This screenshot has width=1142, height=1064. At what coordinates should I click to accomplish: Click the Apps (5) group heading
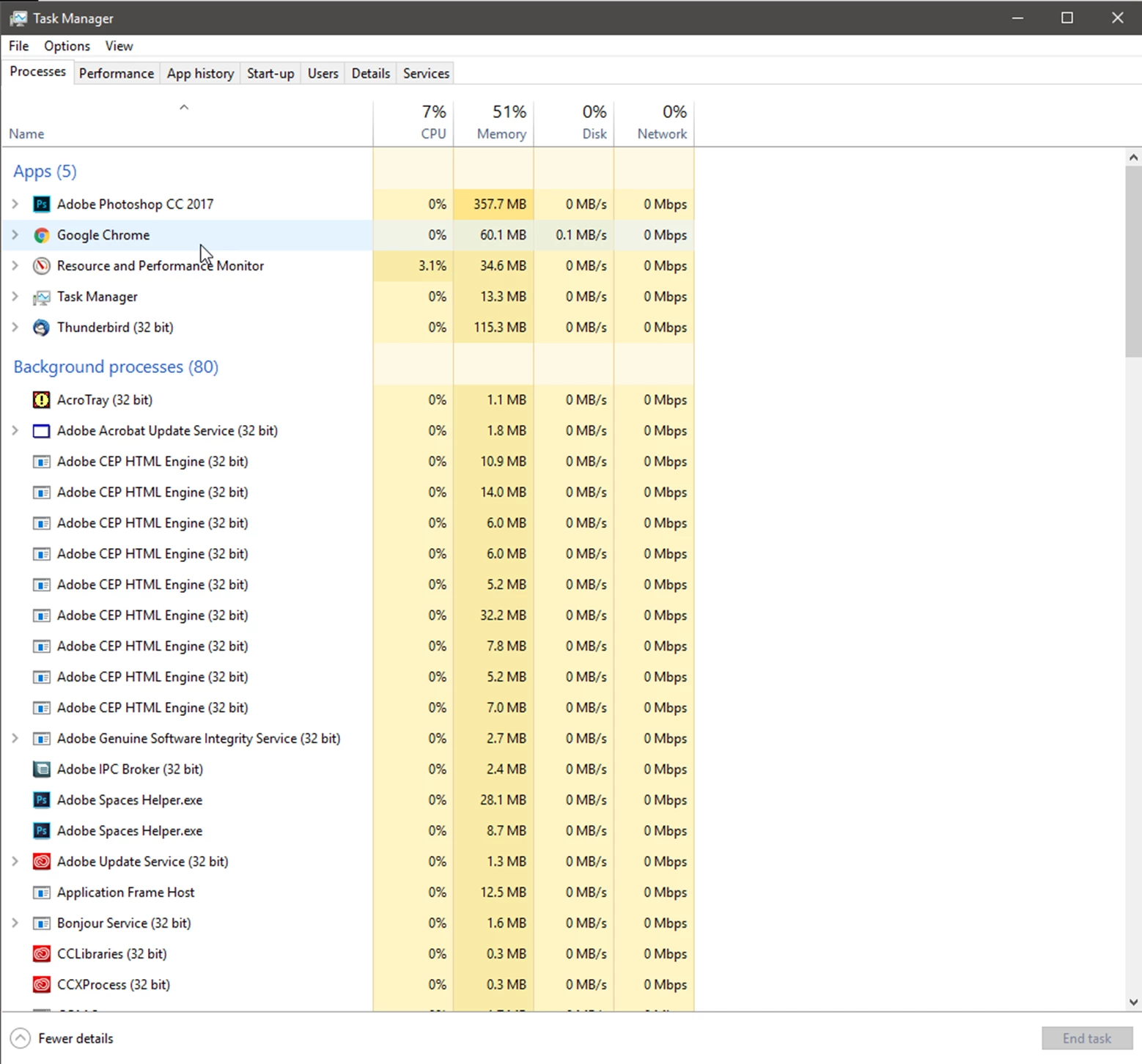45,171
